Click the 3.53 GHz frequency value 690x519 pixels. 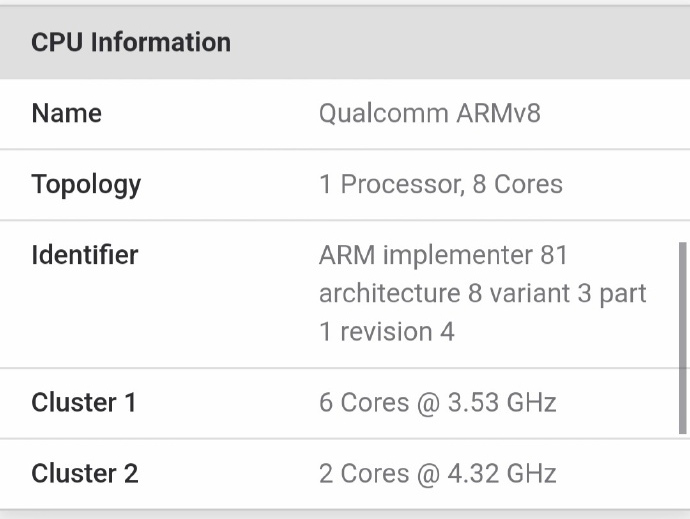[x=502, y=402]
